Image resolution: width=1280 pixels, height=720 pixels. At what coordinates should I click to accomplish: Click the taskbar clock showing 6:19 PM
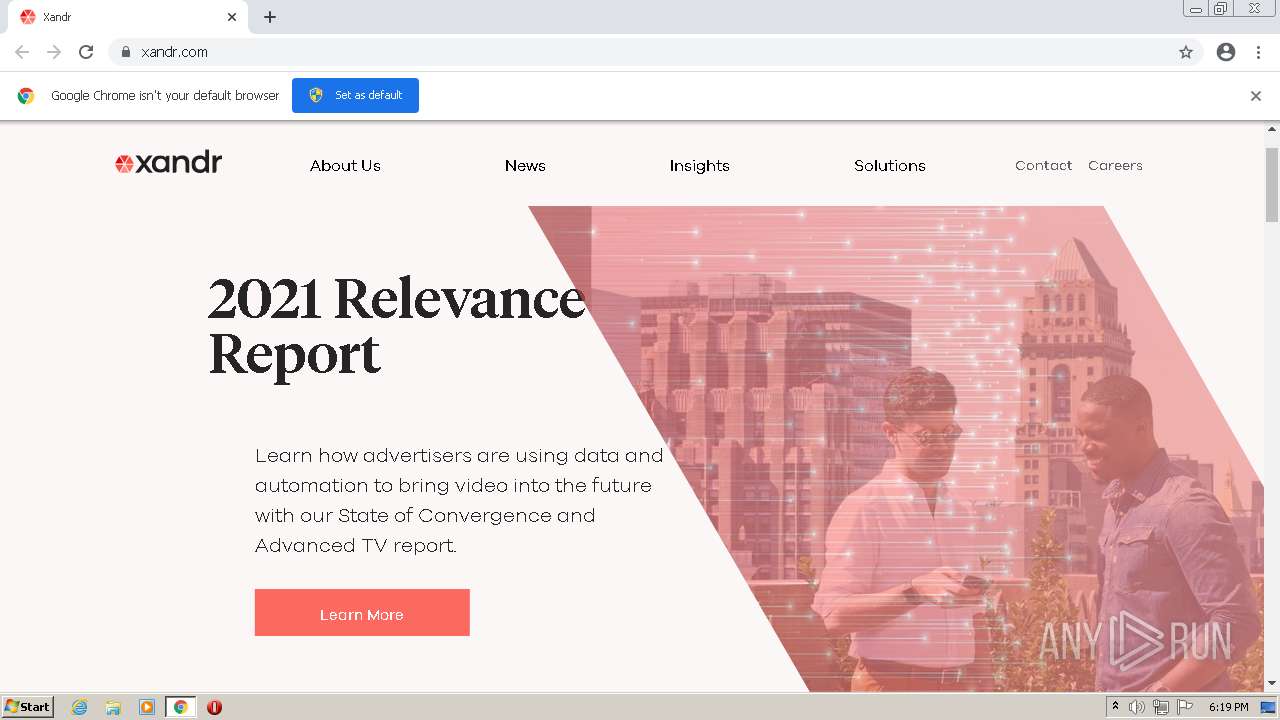pos(1228,707)
